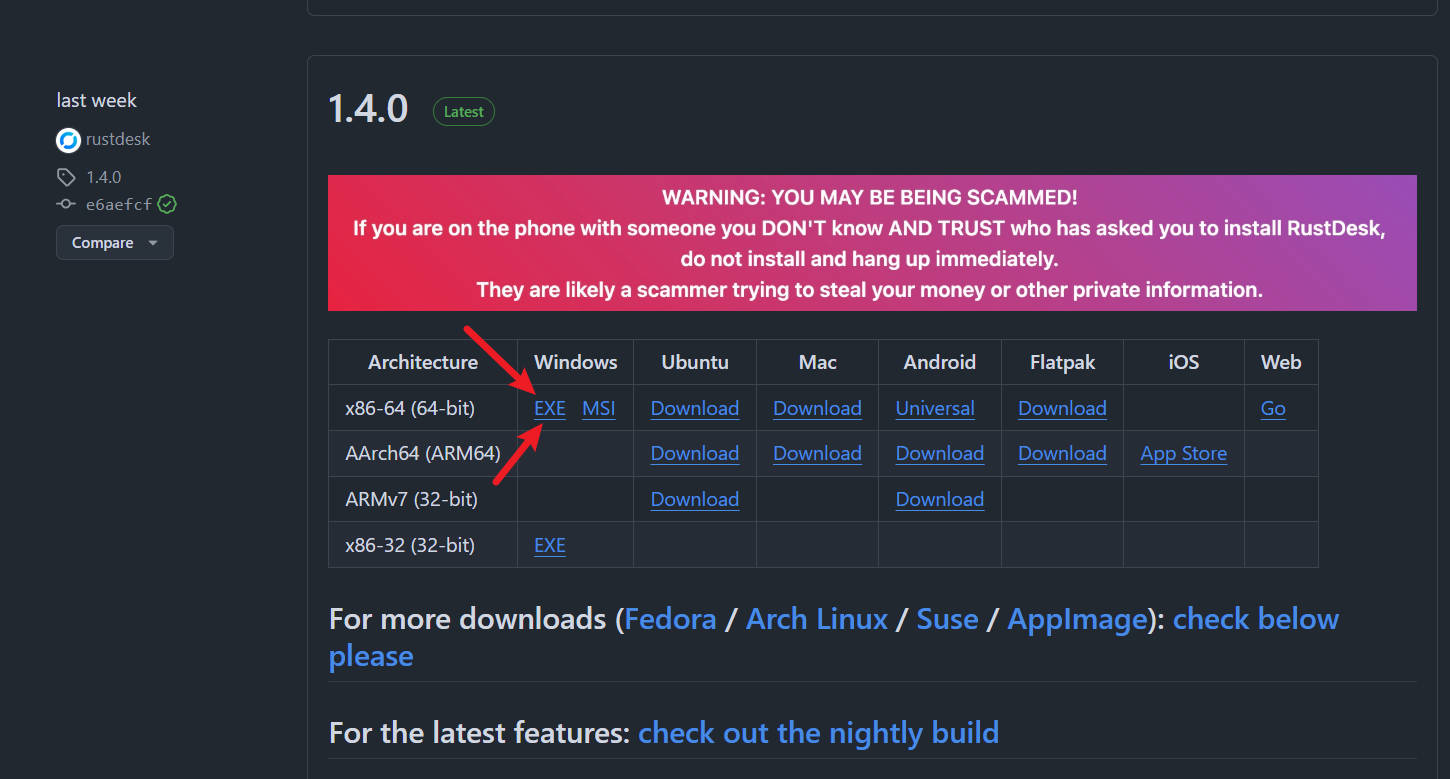
Task: Click the 'AArch64 (ARM64)' row label
Action: pos(423,453)
